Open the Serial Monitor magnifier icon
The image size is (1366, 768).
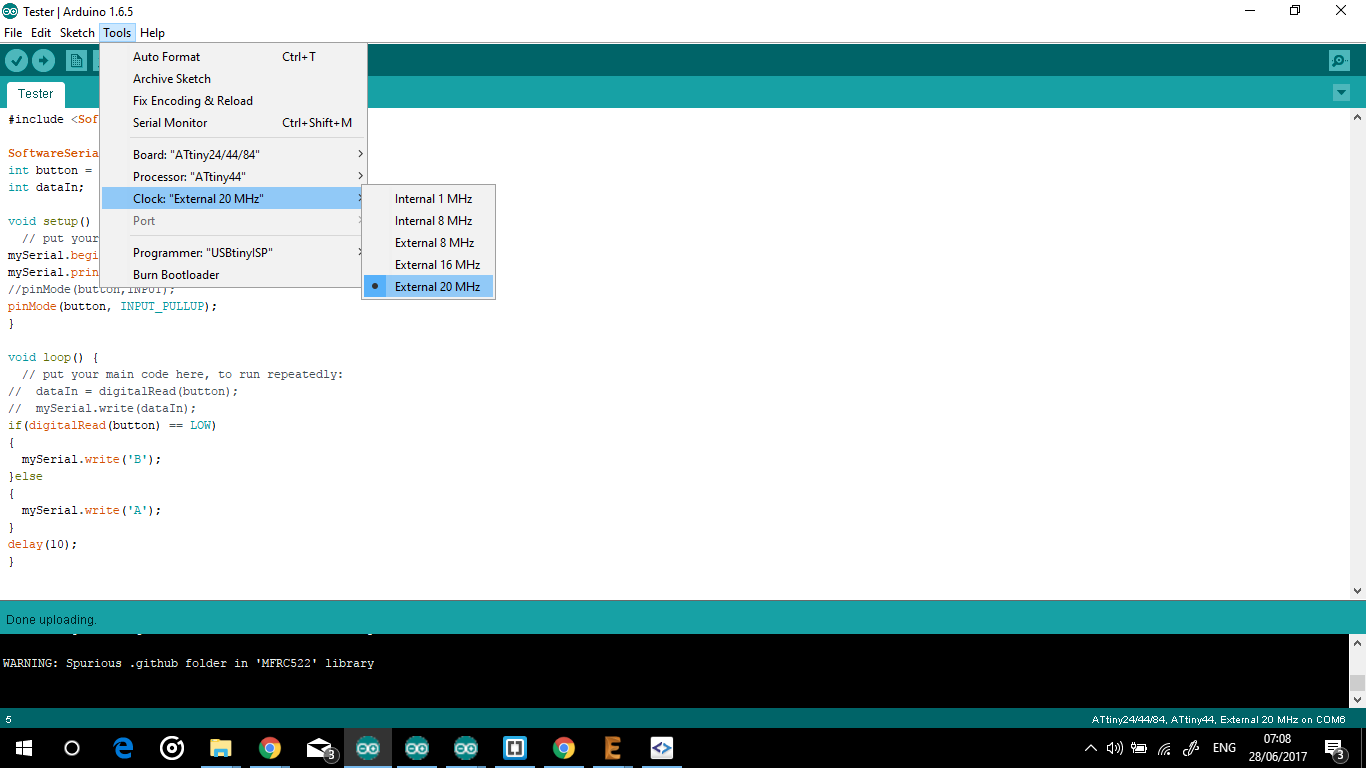(x=1339, y=61)
